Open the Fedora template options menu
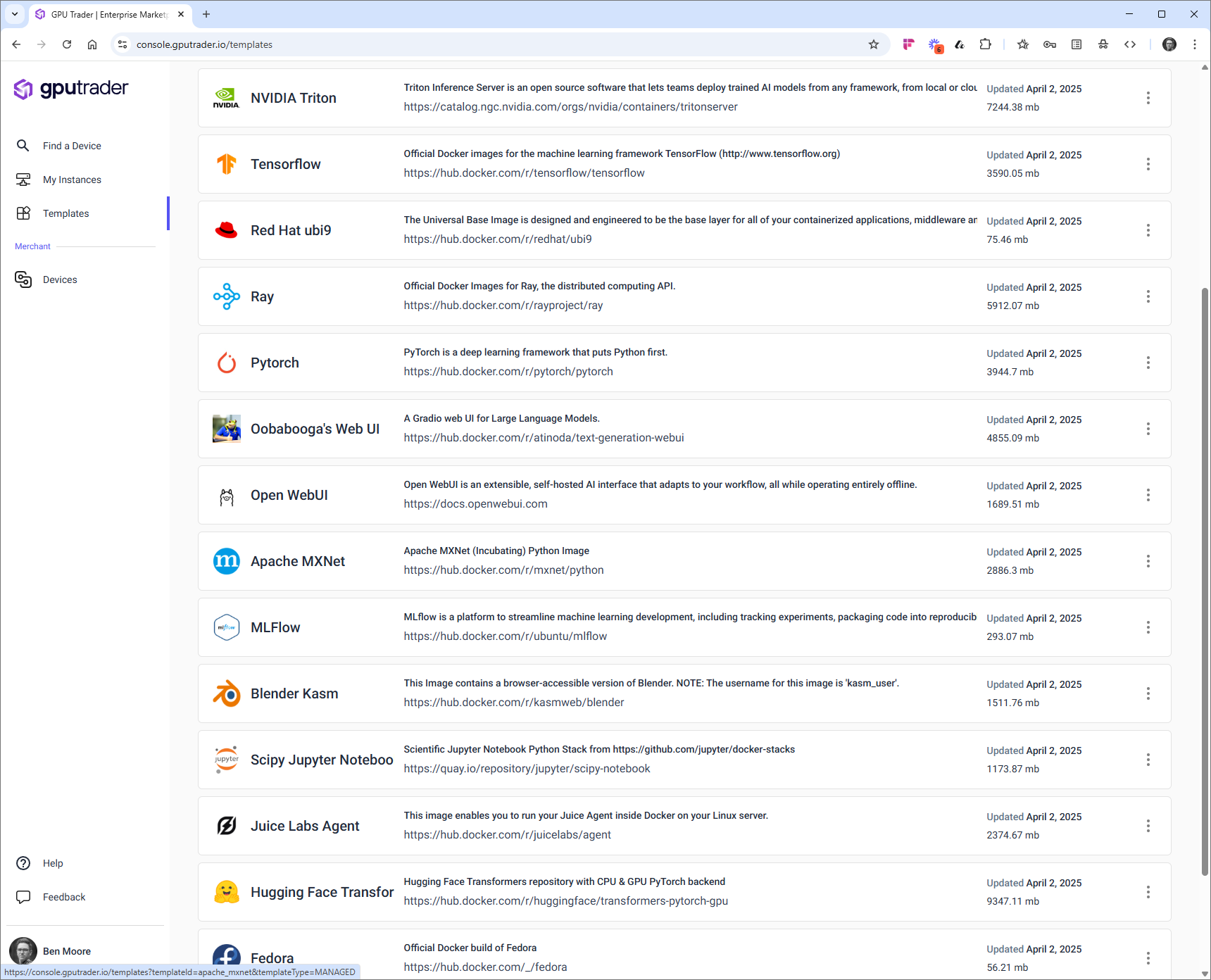Image resolution: width=1211 pixels, height=980 pixels. (x=1148, y=958)
